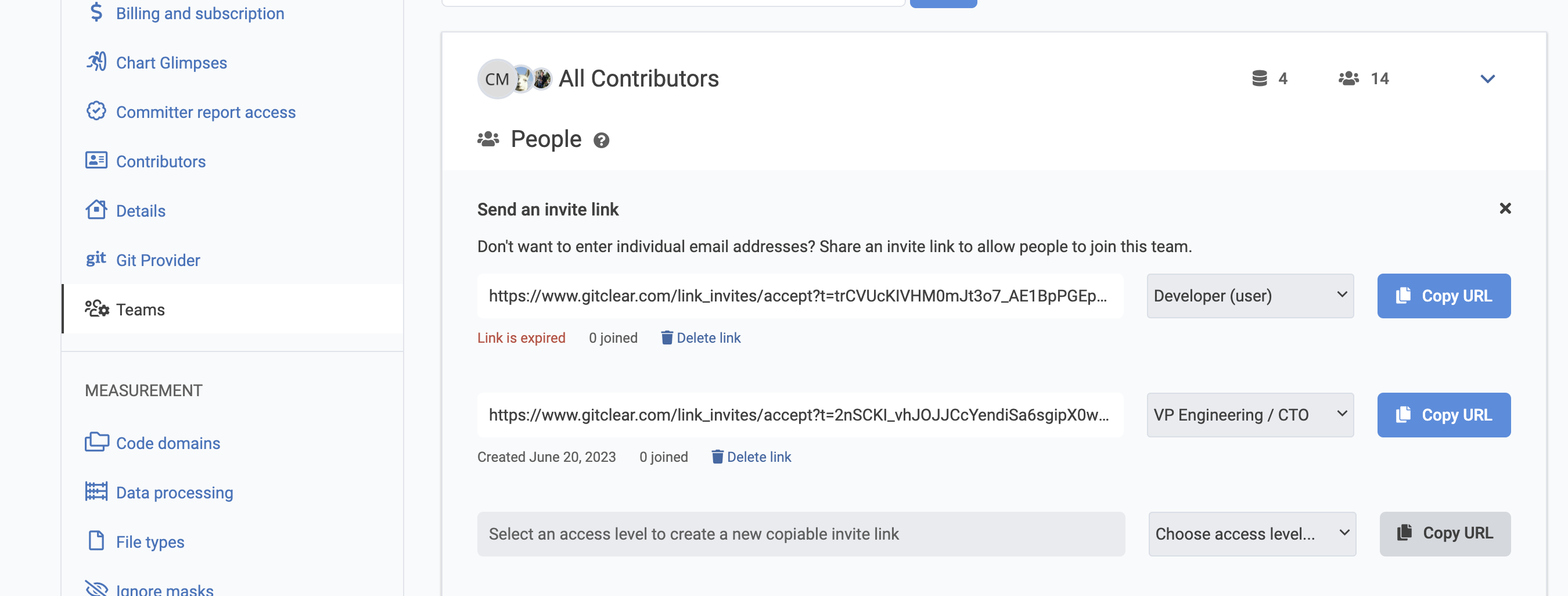Open the Choose access level dropdown
Screen dimensions: 1568x596
click(x=1252, y=534)
